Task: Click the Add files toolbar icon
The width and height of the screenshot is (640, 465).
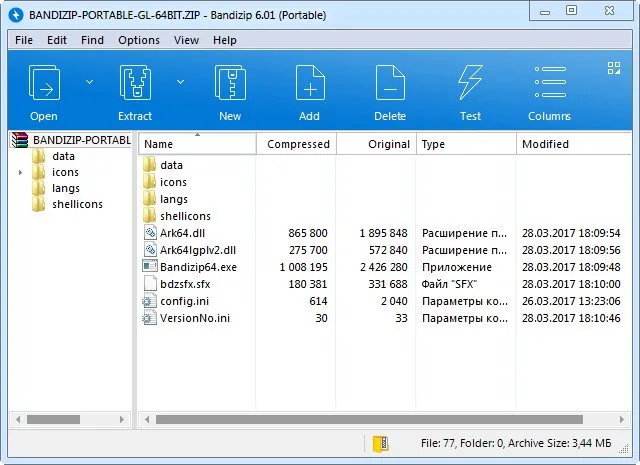Action: pos(310,83)
